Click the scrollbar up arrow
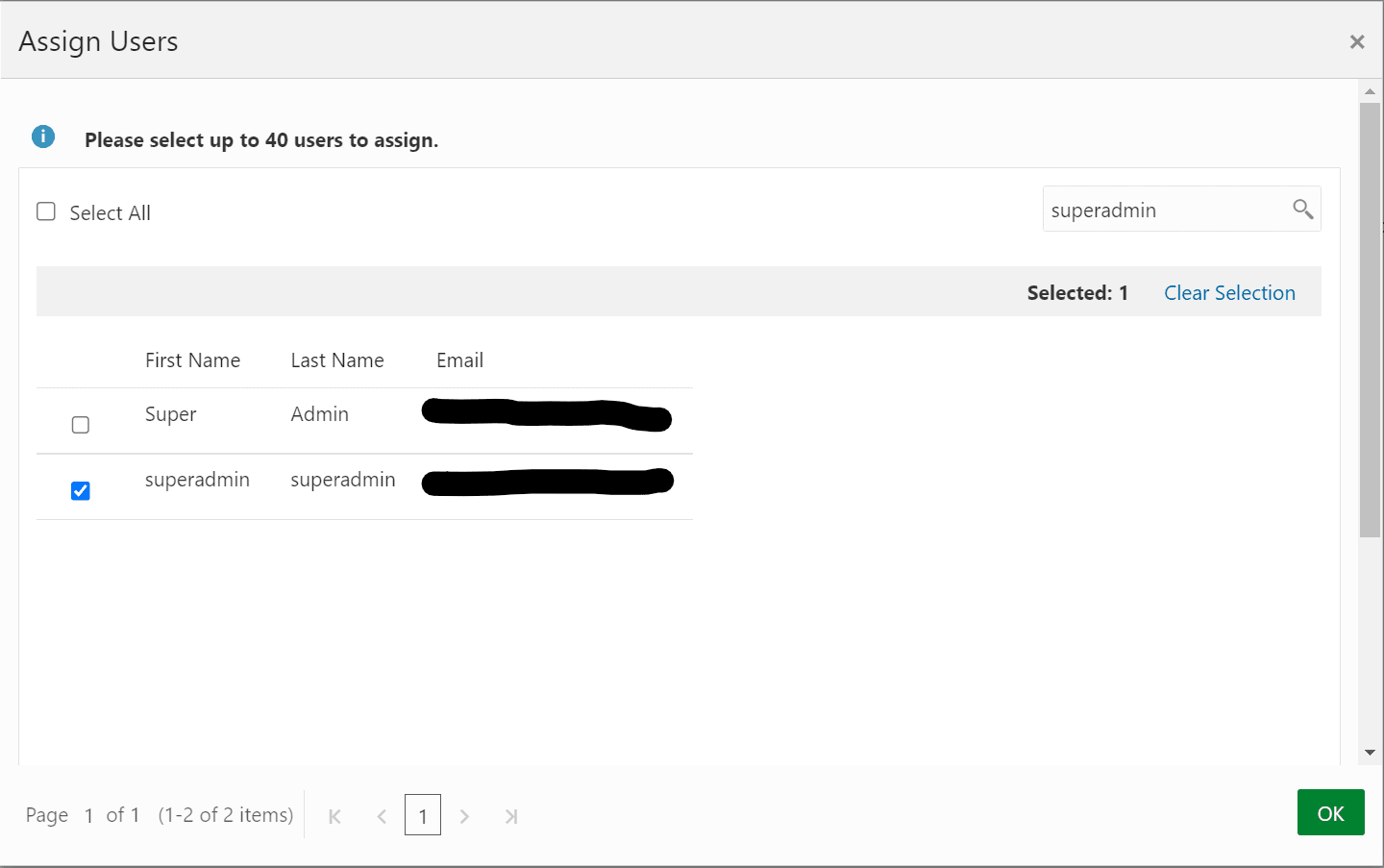 click(x=1370, y=91)
